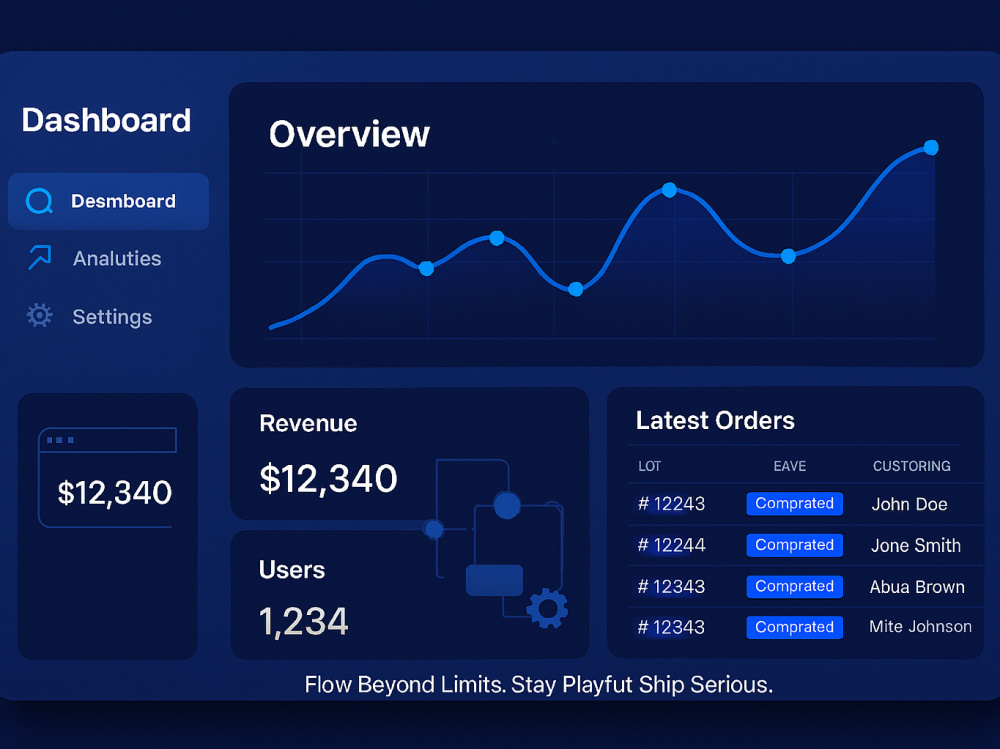
Task: Click the $12,340 value in Revenue card
Action: (328, 478)
